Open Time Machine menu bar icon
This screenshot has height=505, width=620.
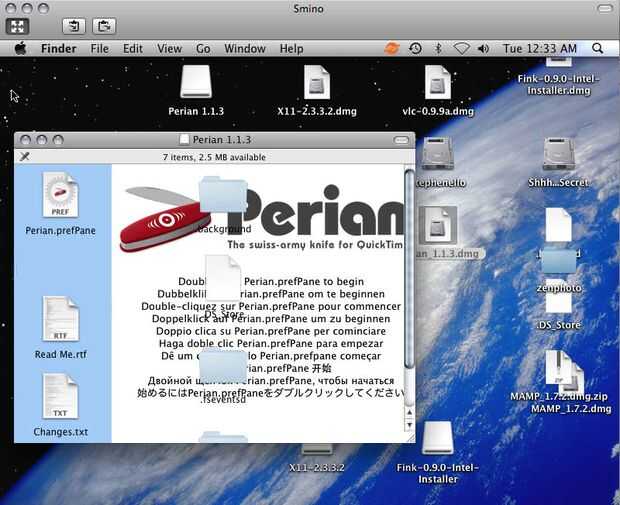415,49
